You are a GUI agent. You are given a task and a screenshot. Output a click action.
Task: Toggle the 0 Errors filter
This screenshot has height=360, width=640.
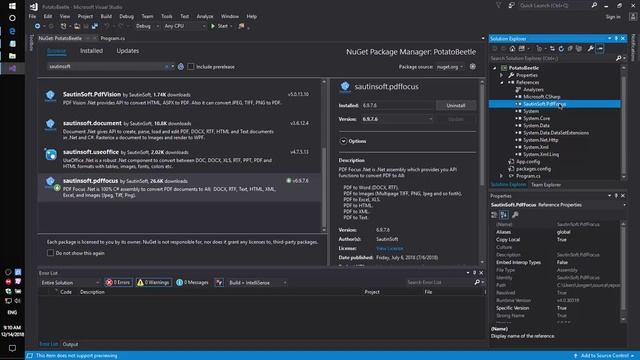tap(118, 282)
